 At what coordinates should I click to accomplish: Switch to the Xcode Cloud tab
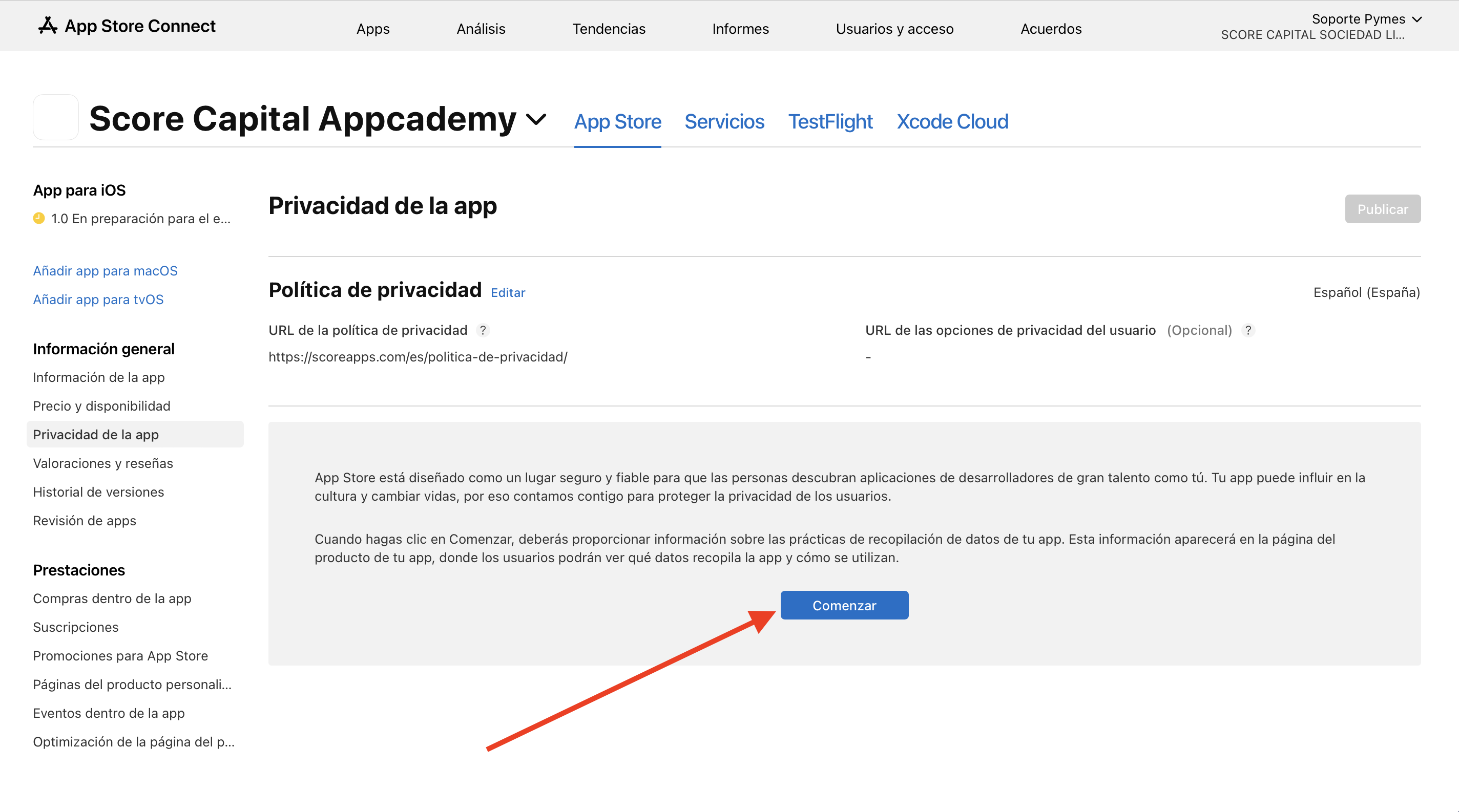pos(952,122)
